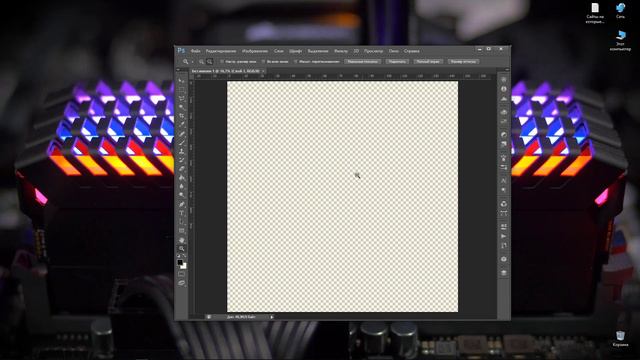Screen dimensions: 640x360
Task: Select the Path Selection tool
Action: 182,222
